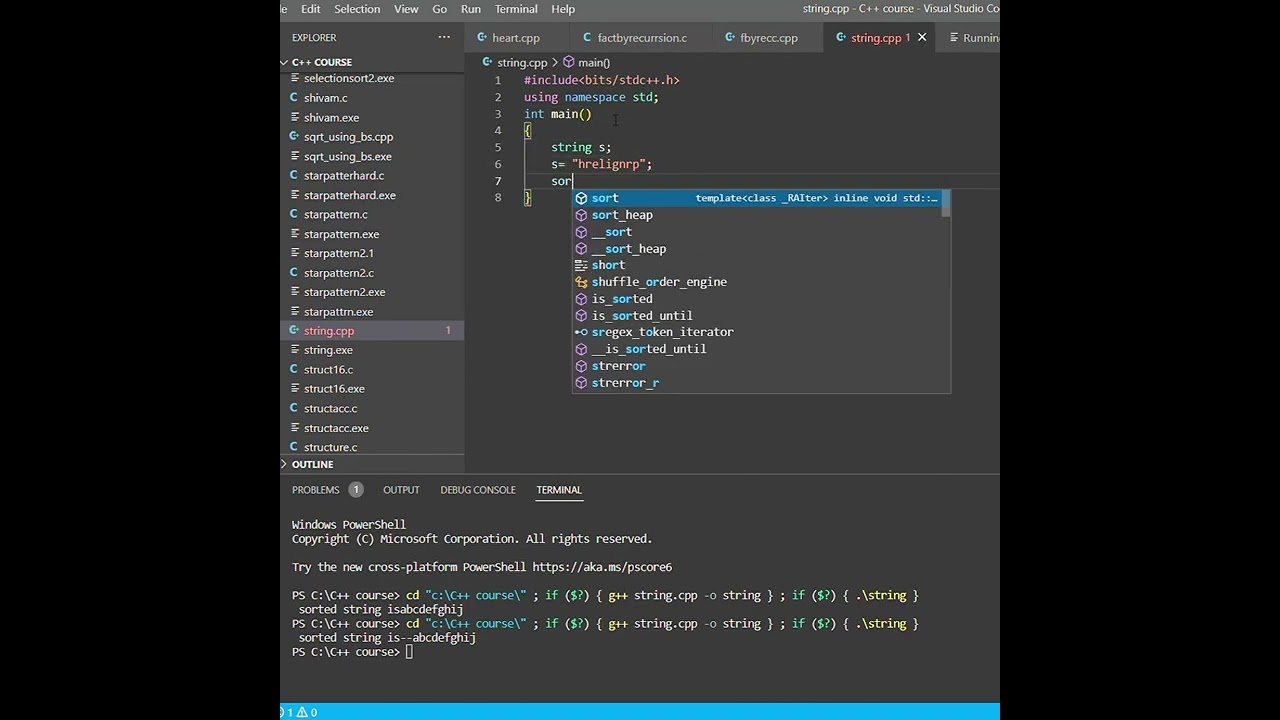
Task: Switch to heart.cpp editor tab
Action: 515,38
